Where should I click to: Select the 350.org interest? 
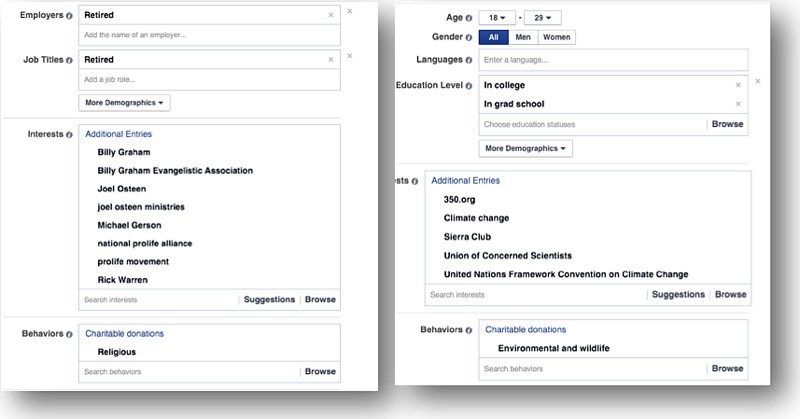click(x=459, y=200)
